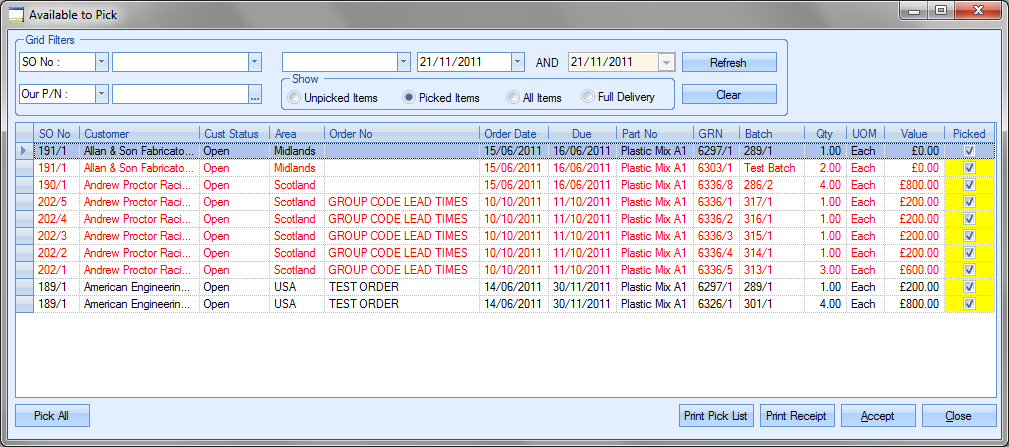Select the Unpicked Items radio button
This screenshot has height=447, width=1009.
(294, 98)
